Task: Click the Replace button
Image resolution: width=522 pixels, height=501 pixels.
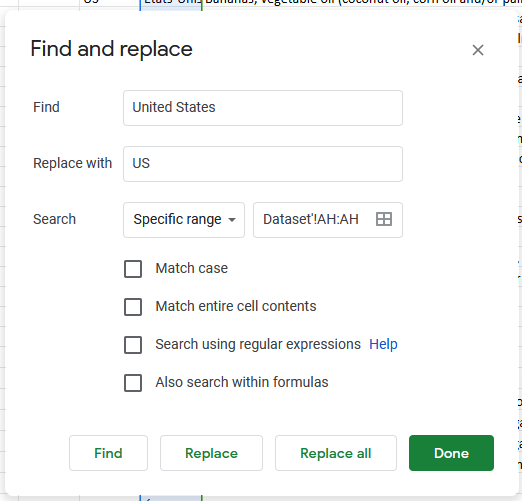Action: pos(211,453)
